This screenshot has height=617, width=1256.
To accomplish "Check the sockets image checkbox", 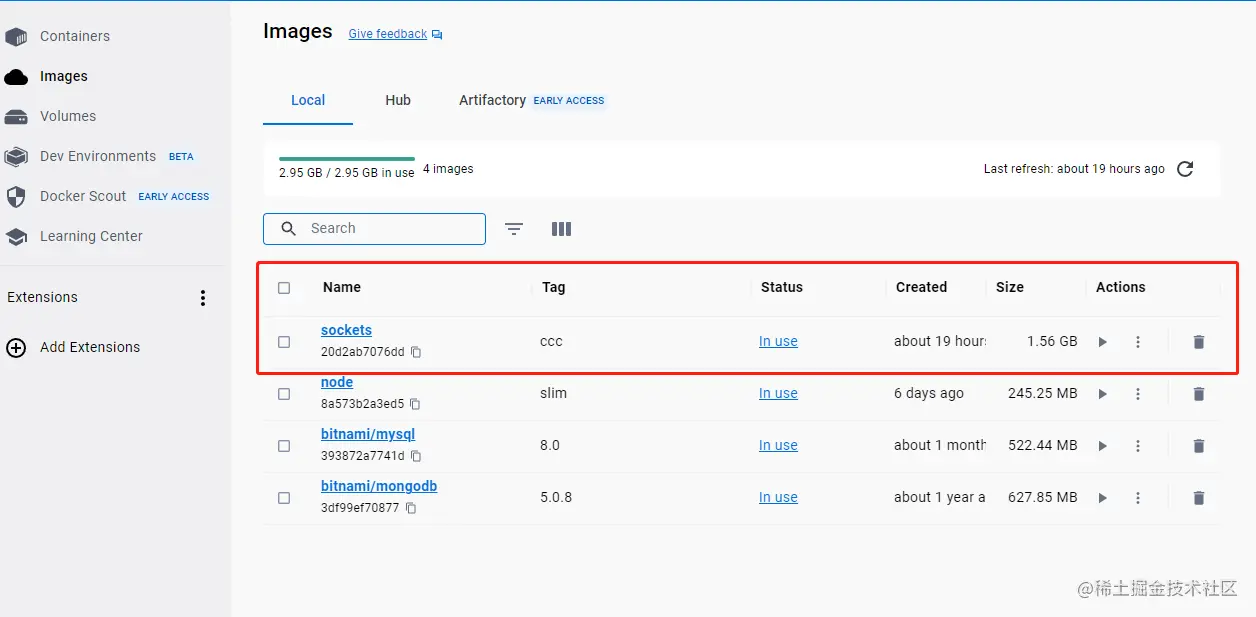I will pyautogui.click(x=284, y=342).
